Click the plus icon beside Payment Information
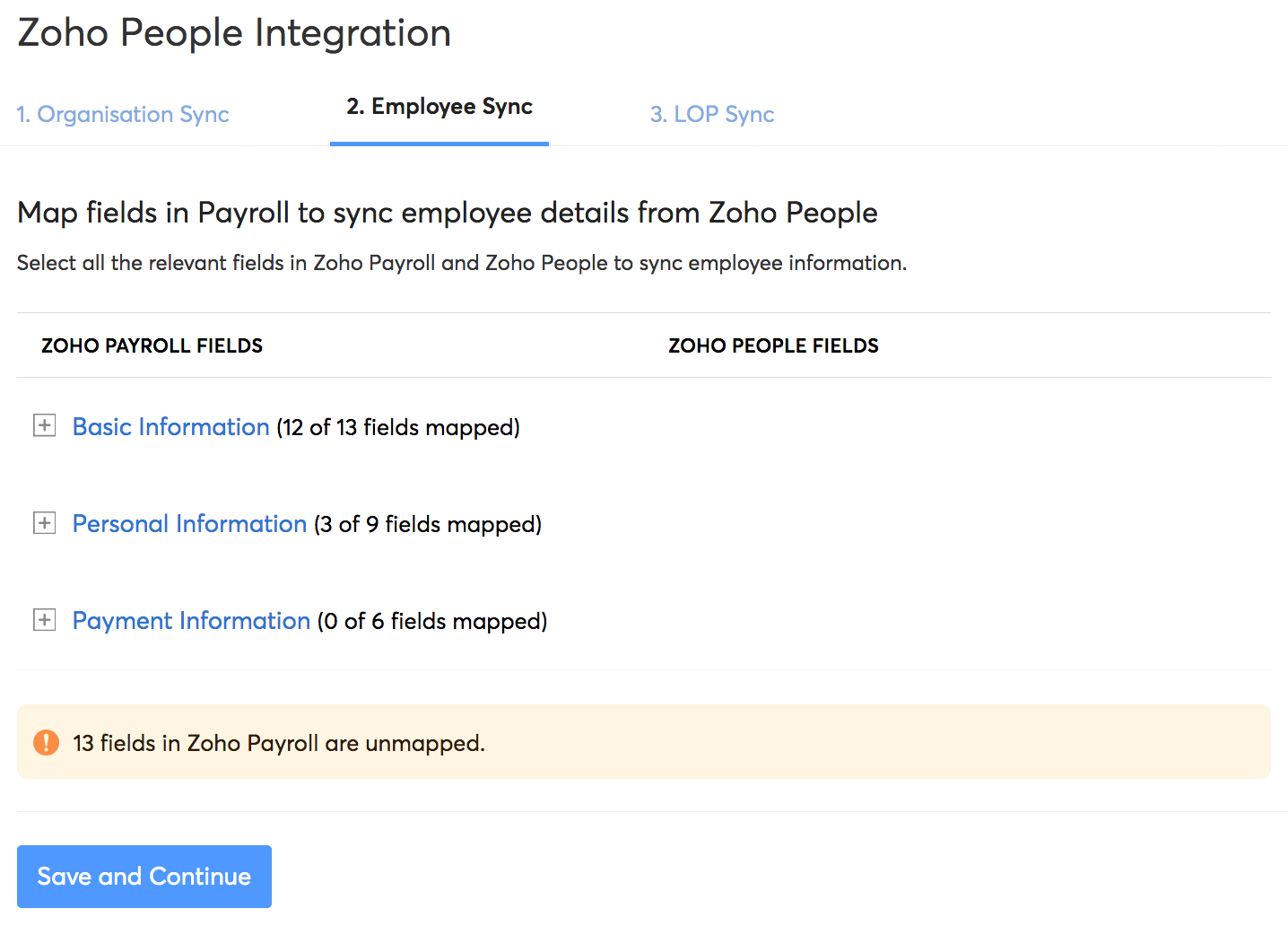1288x926 pixels. click(44, 619)
